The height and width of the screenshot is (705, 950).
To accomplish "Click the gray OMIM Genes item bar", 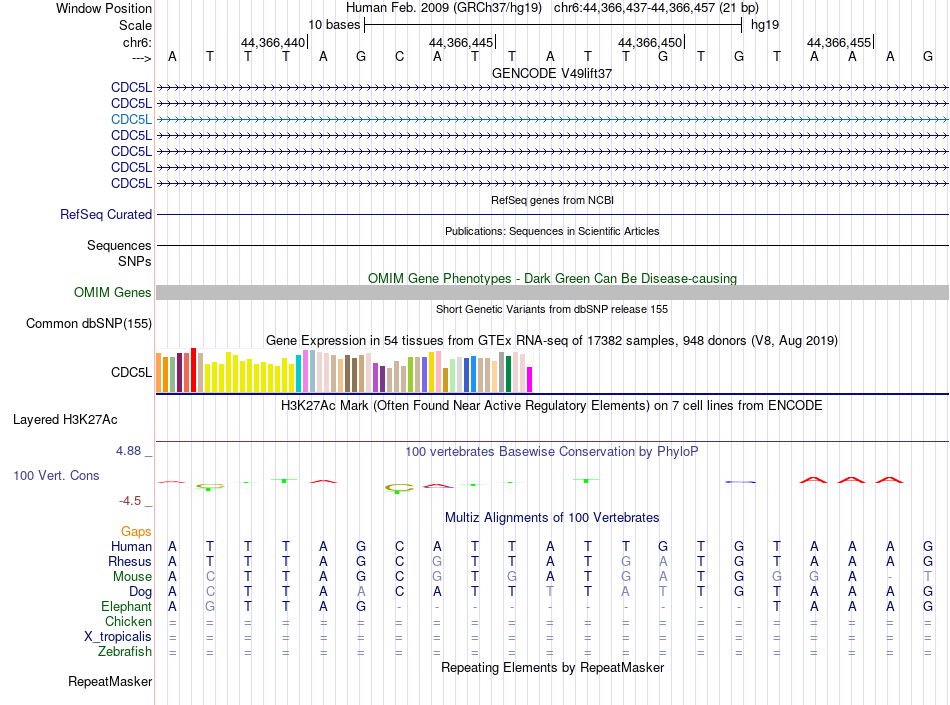I will 552,292.
